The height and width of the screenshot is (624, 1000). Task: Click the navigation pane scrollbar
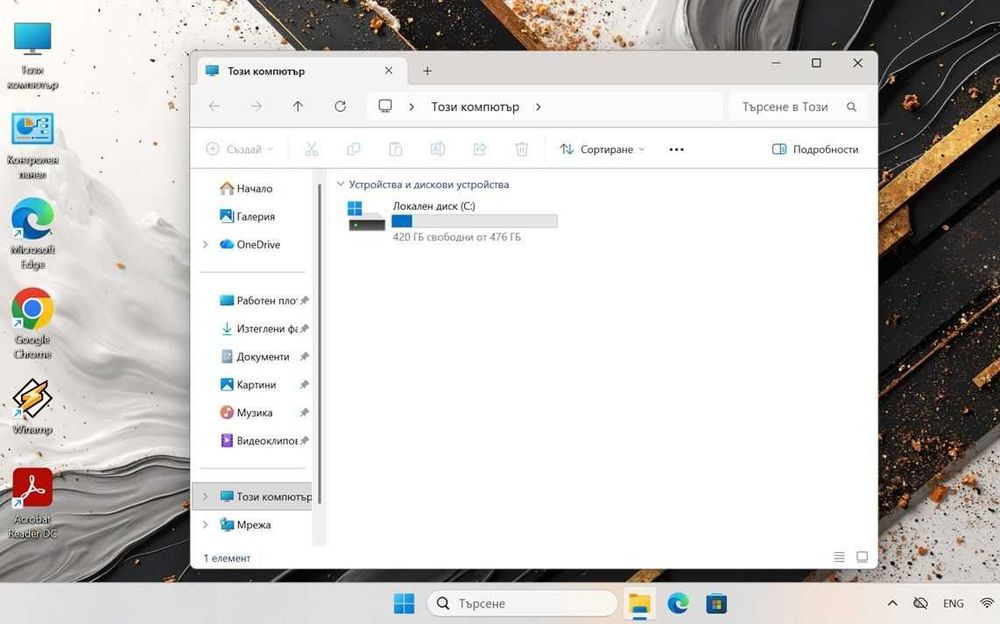(320, 345)
